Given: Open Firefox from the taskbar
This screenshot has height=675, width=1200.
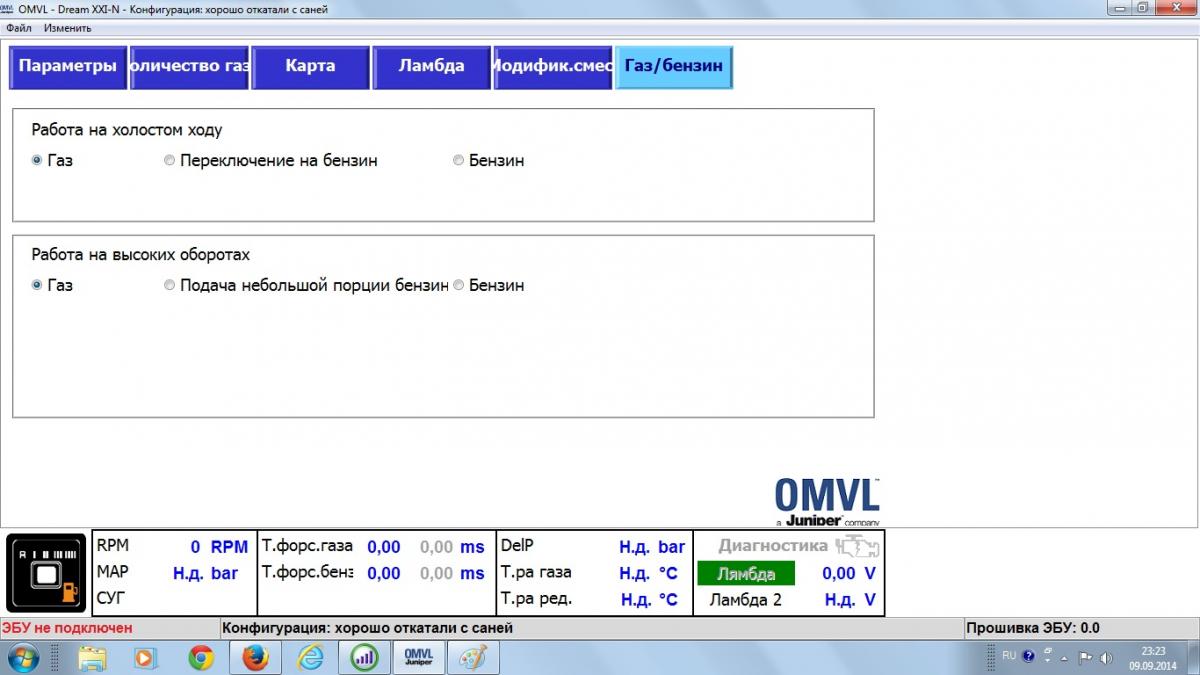Looking at the screenshot, I should tap(256, 657).
